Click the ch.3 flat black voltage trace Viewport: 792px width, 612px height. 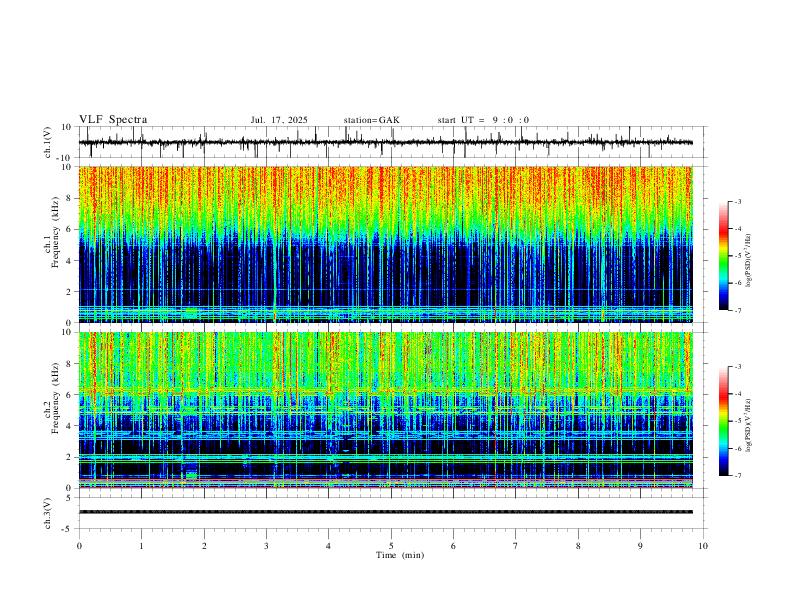[385, 512]
